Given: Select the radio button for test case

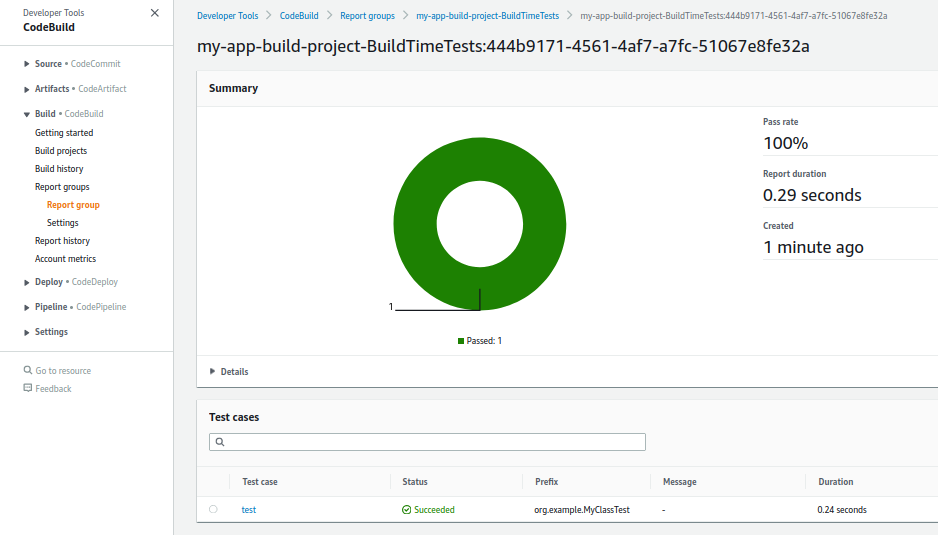Looking at the screenshot, I should (x=213, y=510).
